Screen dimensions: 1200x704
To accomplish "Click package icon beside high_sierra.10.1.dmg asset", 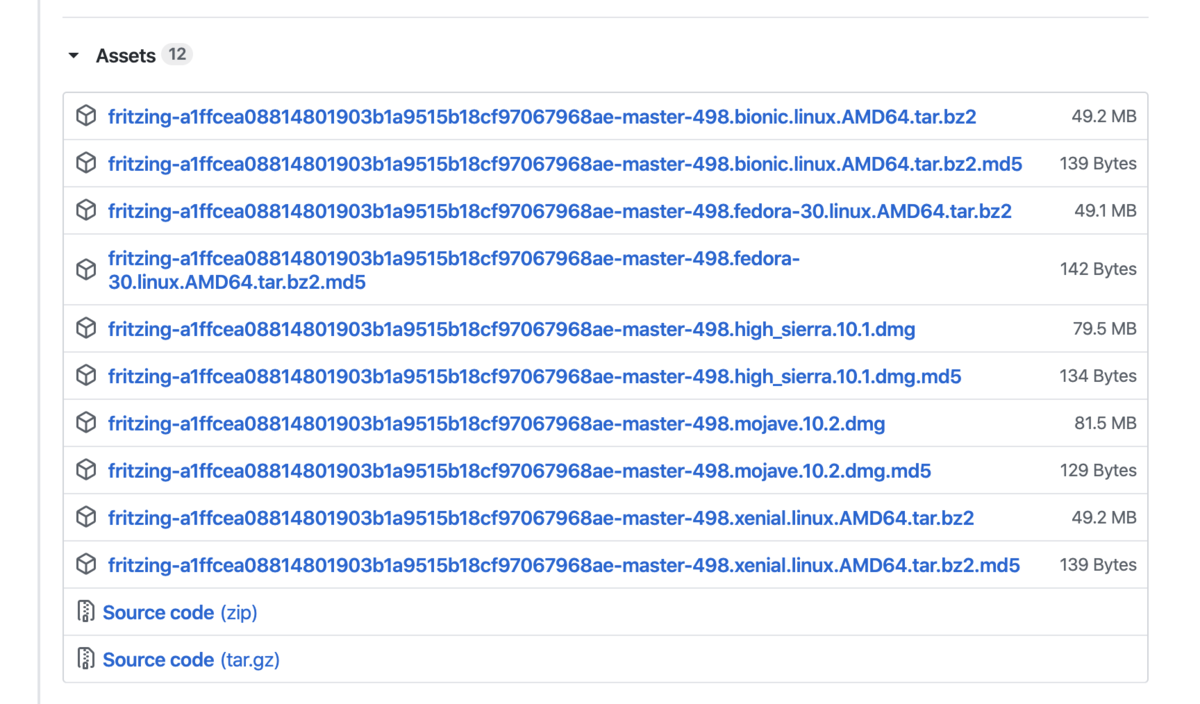I will [86, 328].
